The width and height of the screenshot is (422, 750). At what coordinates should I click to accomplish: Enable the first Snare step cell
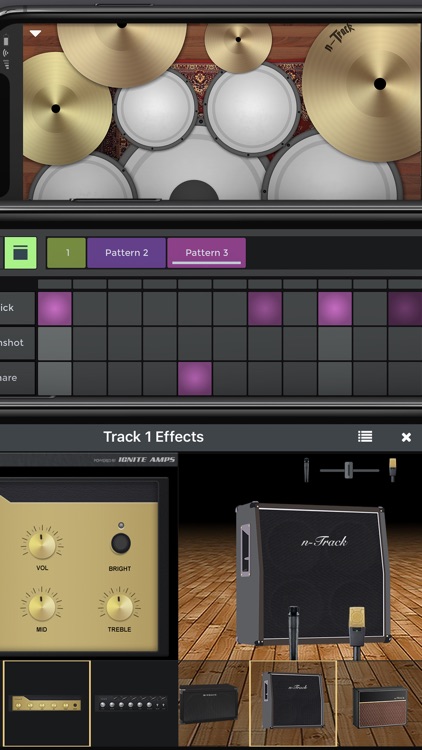55,378
